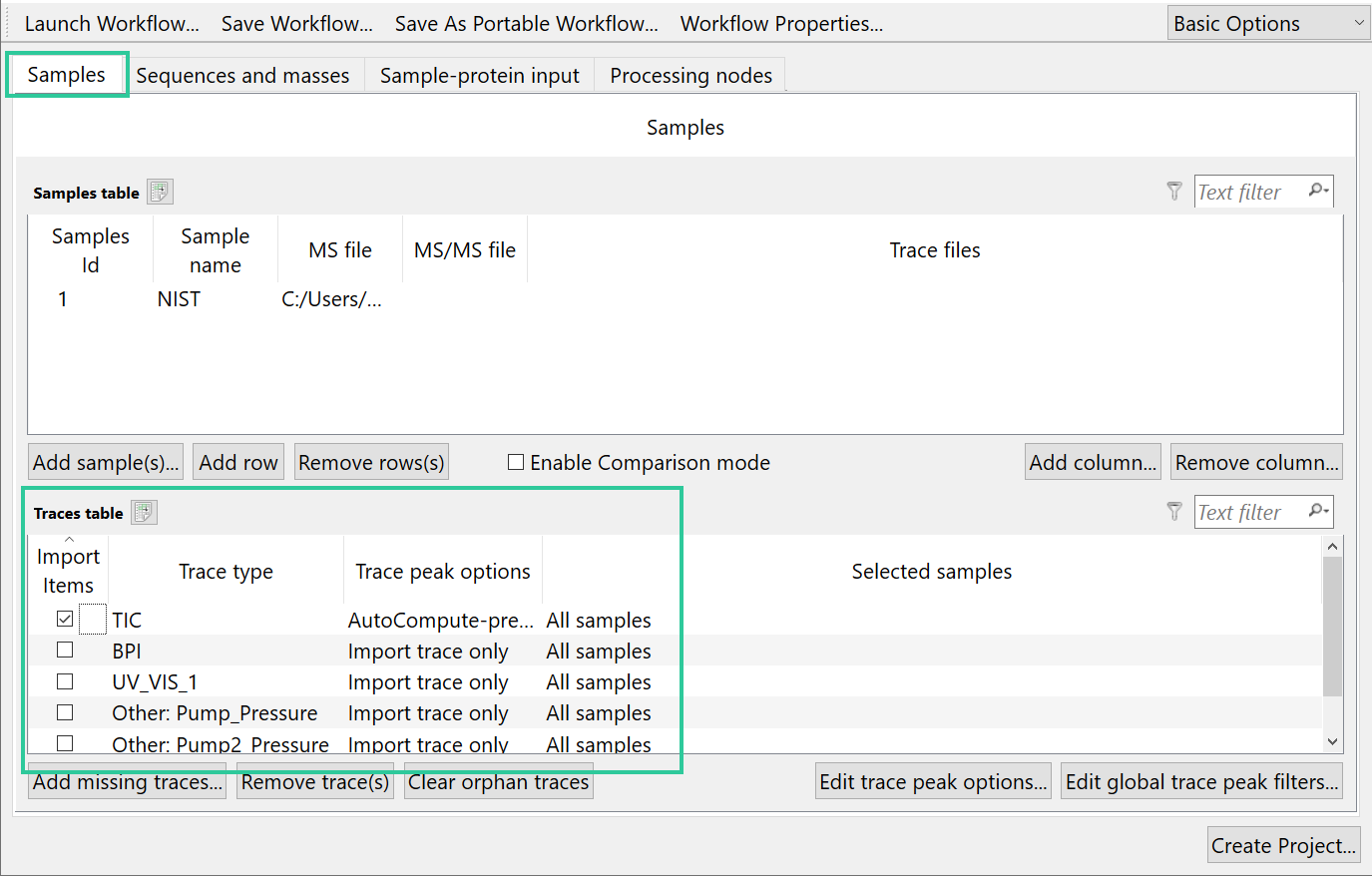Uncheck the TIC trace import checkbox

click(x=65, y=619)
